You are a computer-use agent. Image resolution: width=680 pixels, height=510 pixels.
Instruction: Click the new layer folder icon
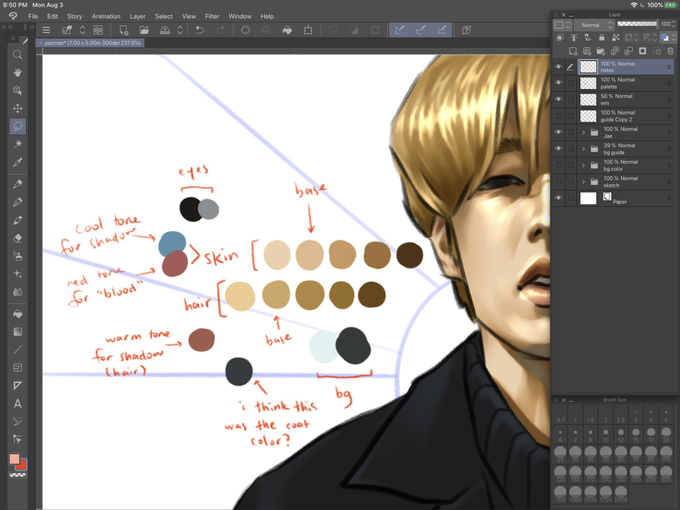click(x=601, y=51)
